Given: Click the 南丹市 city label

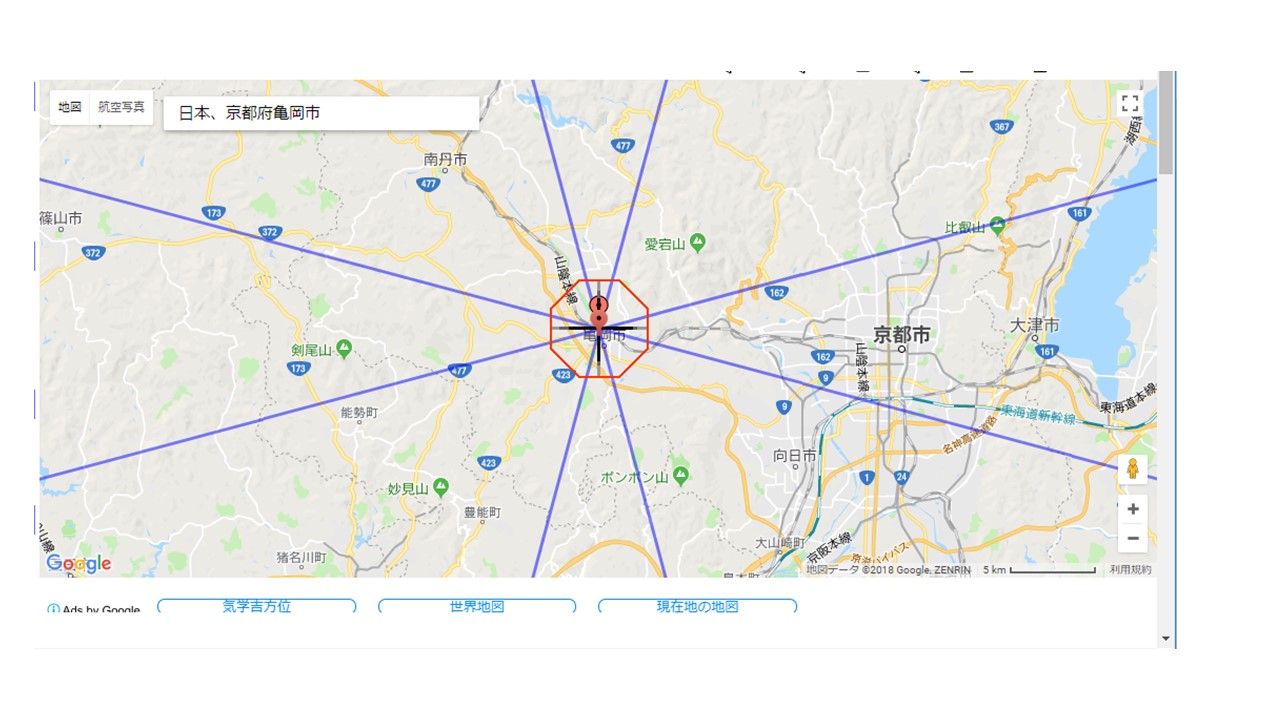Looking at the screenshot, I should [x=445, y=159].
